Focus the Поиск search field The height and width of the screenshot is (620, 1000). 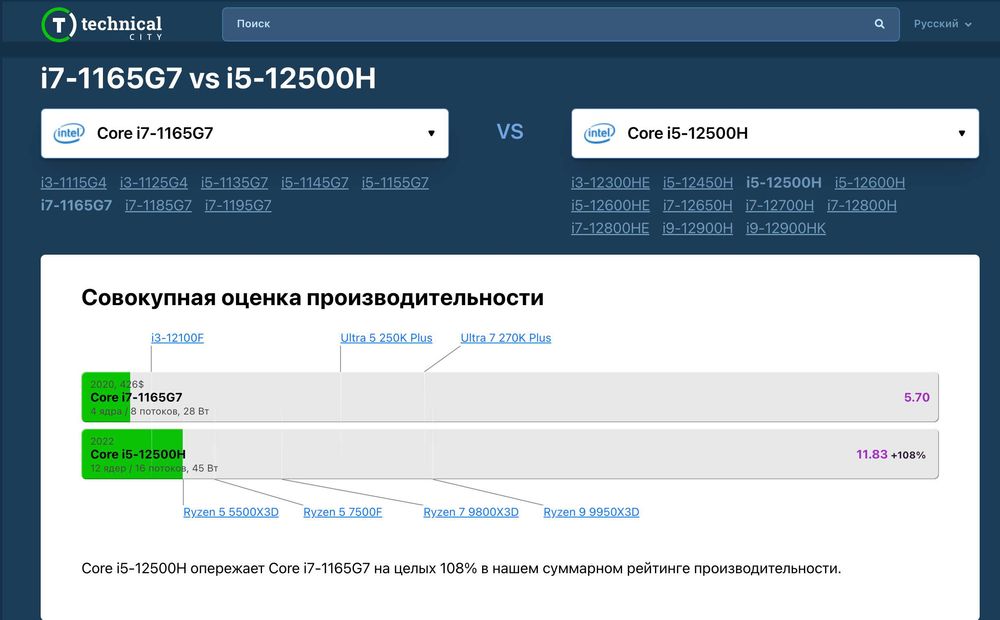(x=561, y=24)
